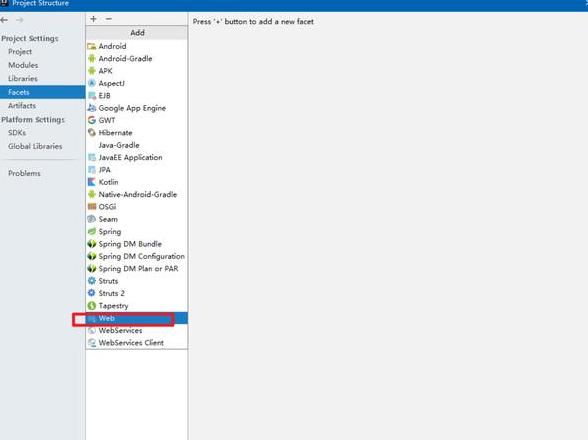
Task: Select Spring DM Configuration entry text
Action: tap(142, 256)
